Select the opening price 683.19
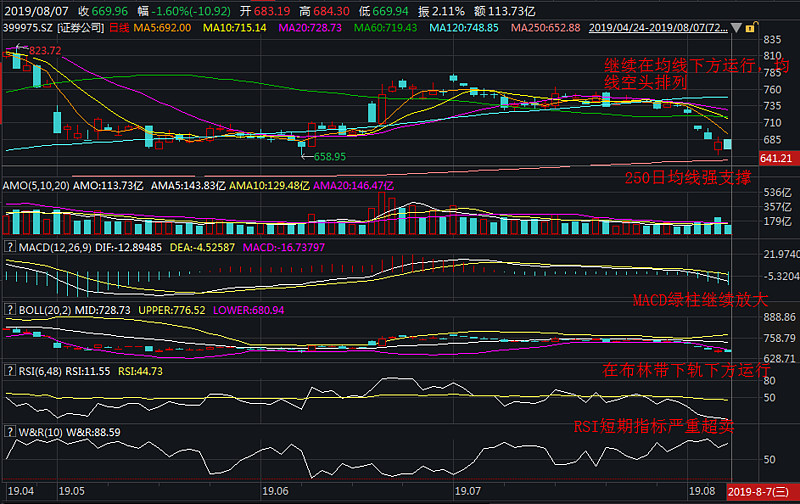 pos(272,11)
